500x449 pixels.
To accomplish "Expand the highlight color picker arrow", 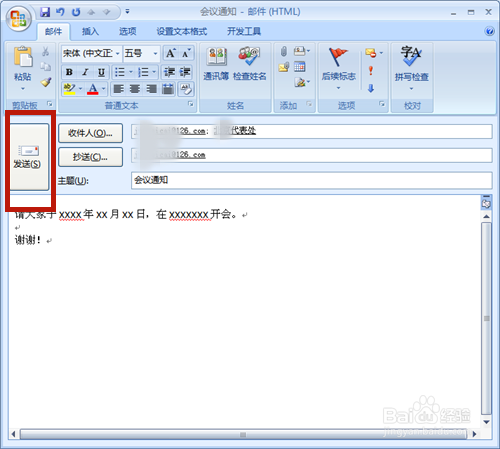I will pyautogui.click(x=80, y=89).
